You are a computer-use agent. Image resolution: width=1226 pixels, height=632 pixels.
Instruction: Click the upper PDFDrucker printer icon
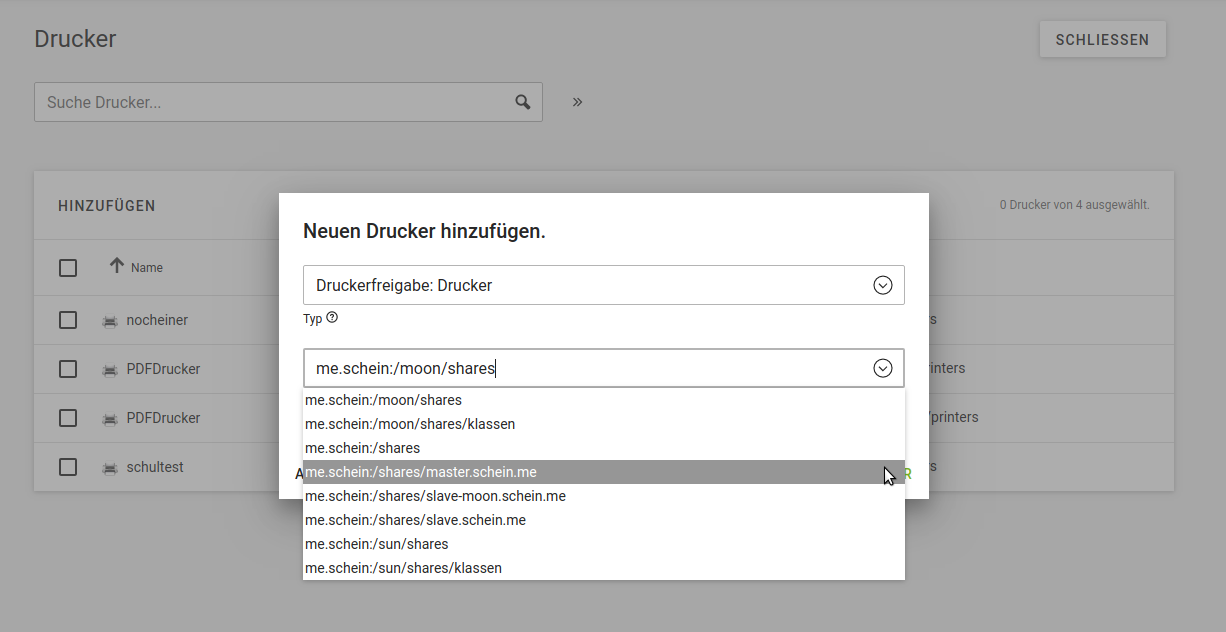click(110, 370)
